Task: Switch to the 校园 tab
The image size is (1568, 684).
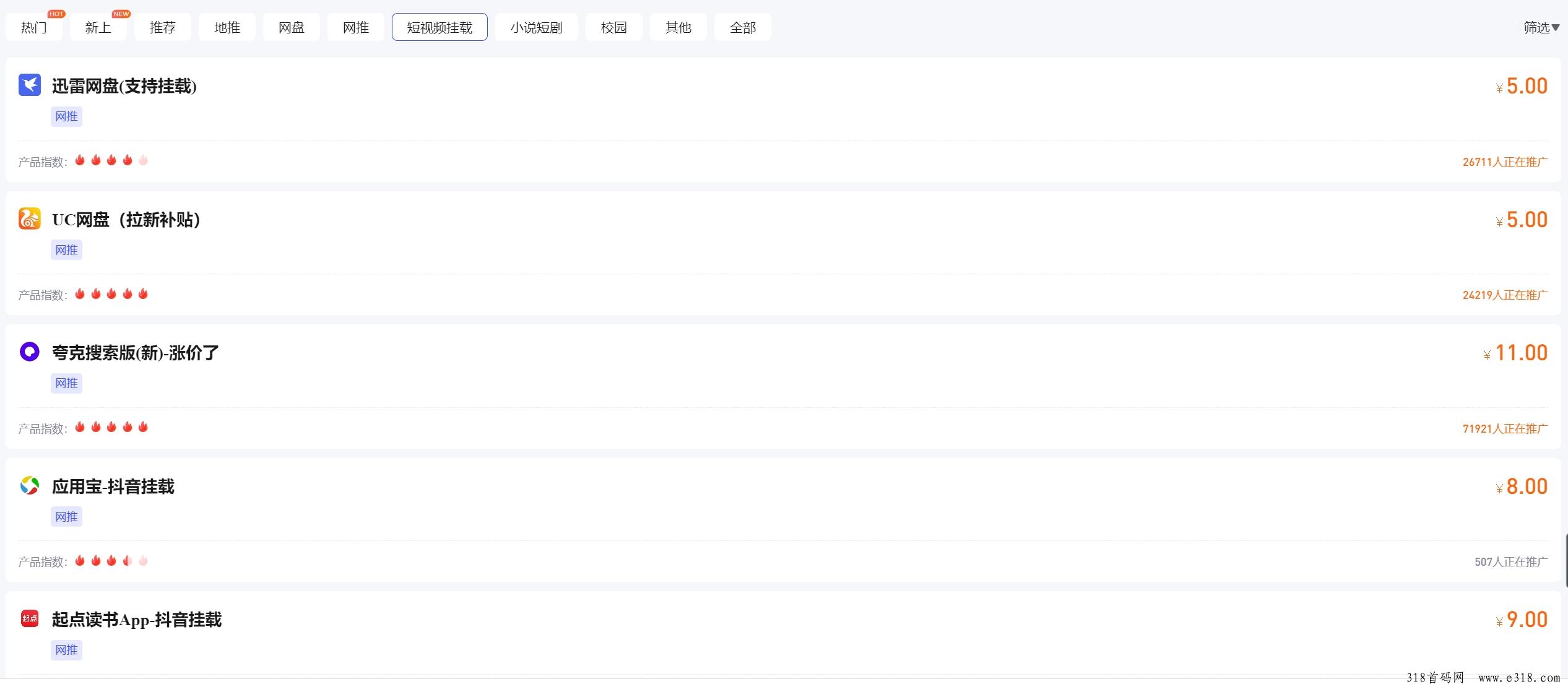Action: 614,27
